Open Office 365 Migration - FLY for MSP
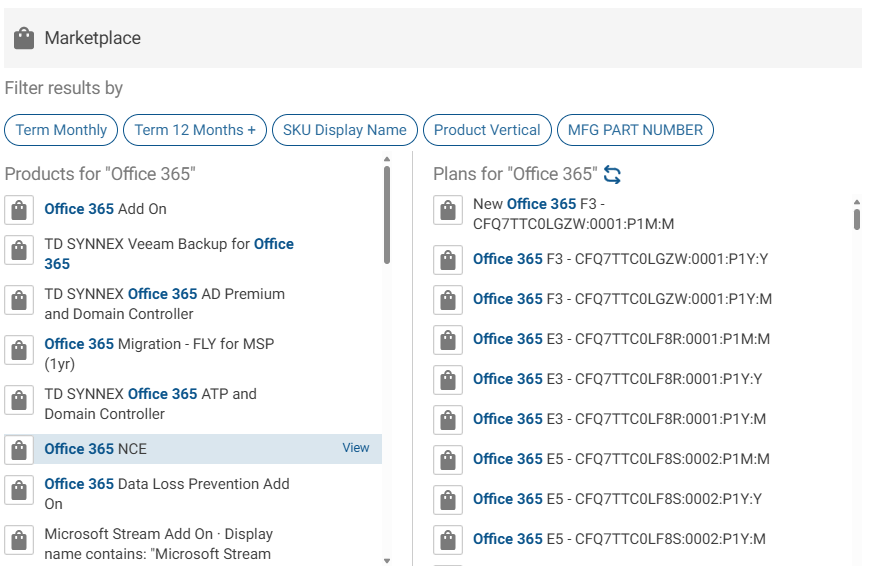 click(159, 353)
